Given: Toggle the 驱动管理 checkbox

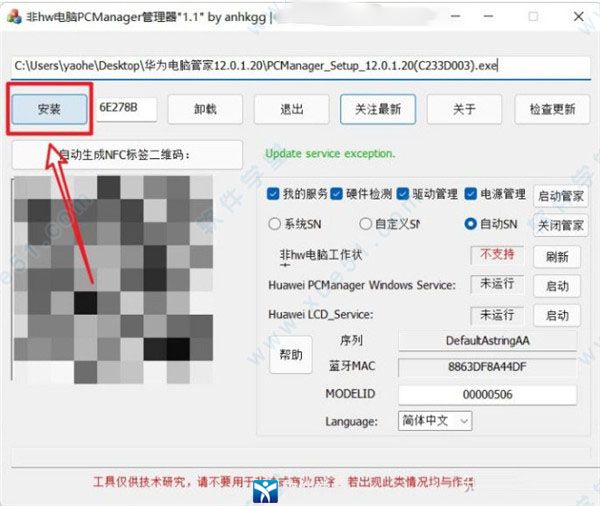Looking at the screenshot, I should (x=402, y=194).
